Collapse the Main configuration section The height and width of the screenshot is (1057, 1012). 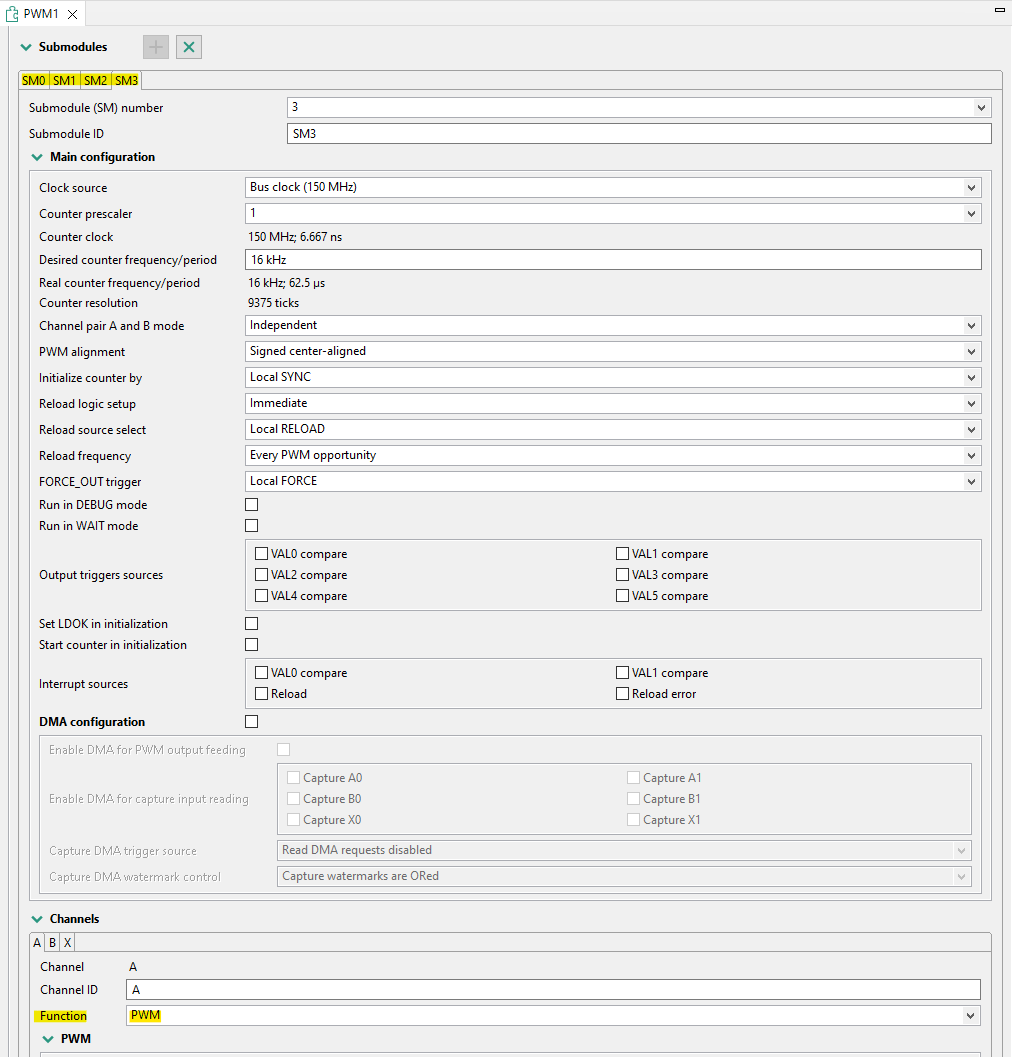pyautogui.click(x=37, y=157)
